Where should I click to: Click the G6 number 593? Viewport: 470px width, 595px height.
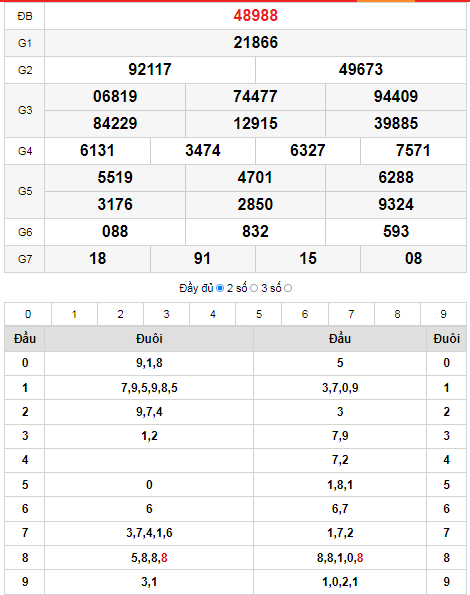[396, 231]
